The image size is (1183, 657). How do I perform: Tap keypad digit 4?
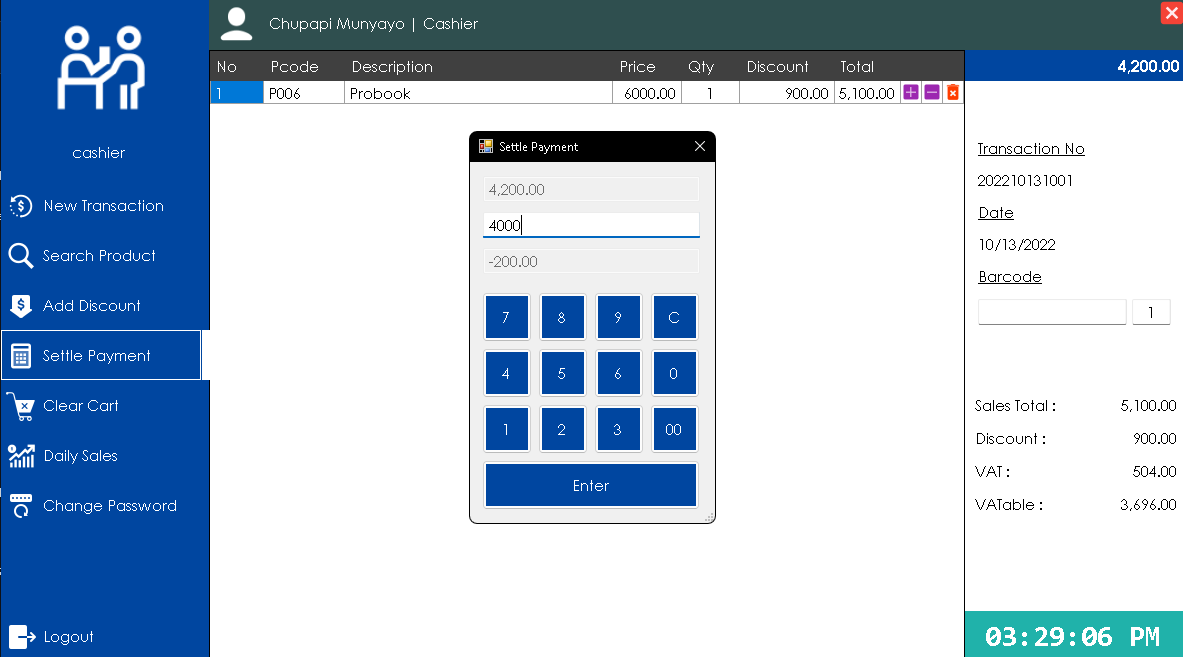coord(506,373)
